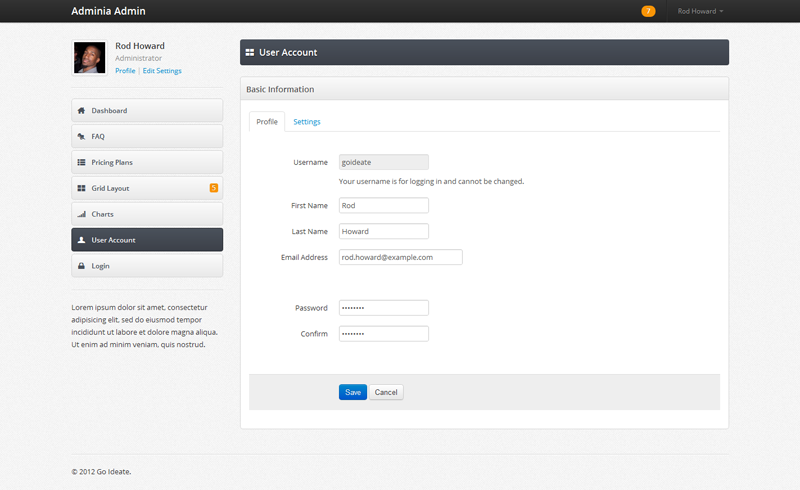Click Rod Howard's avatar thumbnail

[90, 58]
